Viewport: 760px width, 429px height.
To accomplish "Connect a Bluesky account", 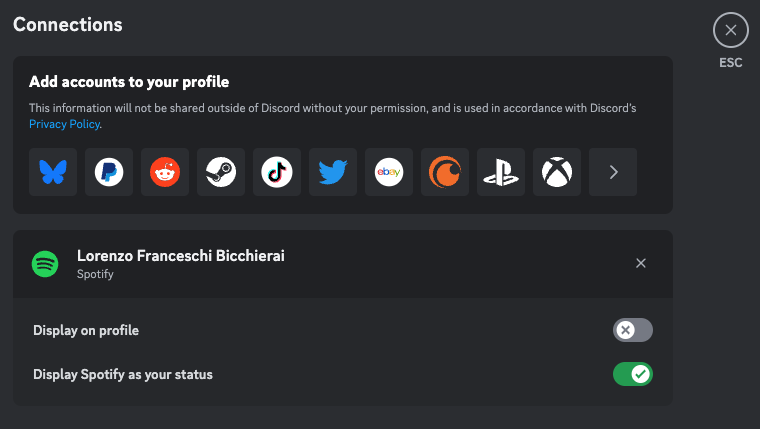I will click(x=53, y=173).
